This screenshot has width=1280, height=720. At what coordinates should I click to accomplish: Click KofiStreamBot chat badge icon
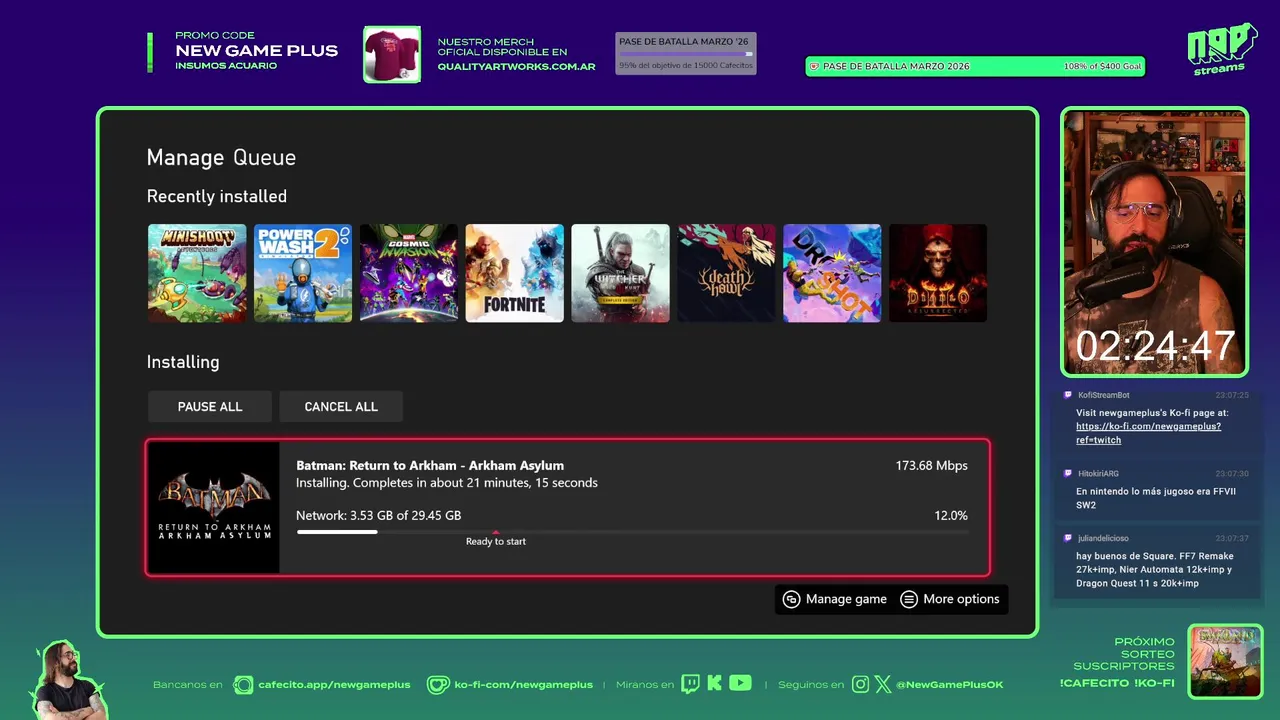click(x=1068, y=395)
